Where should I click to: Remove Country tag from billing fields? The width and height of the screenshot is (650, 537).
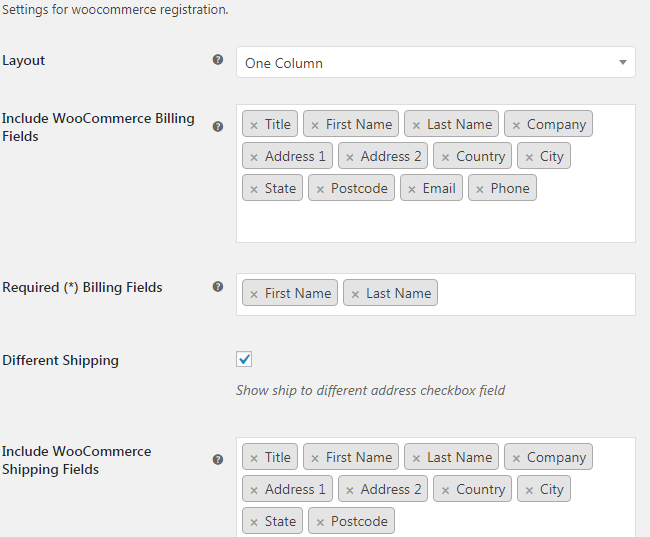[445, 157]
